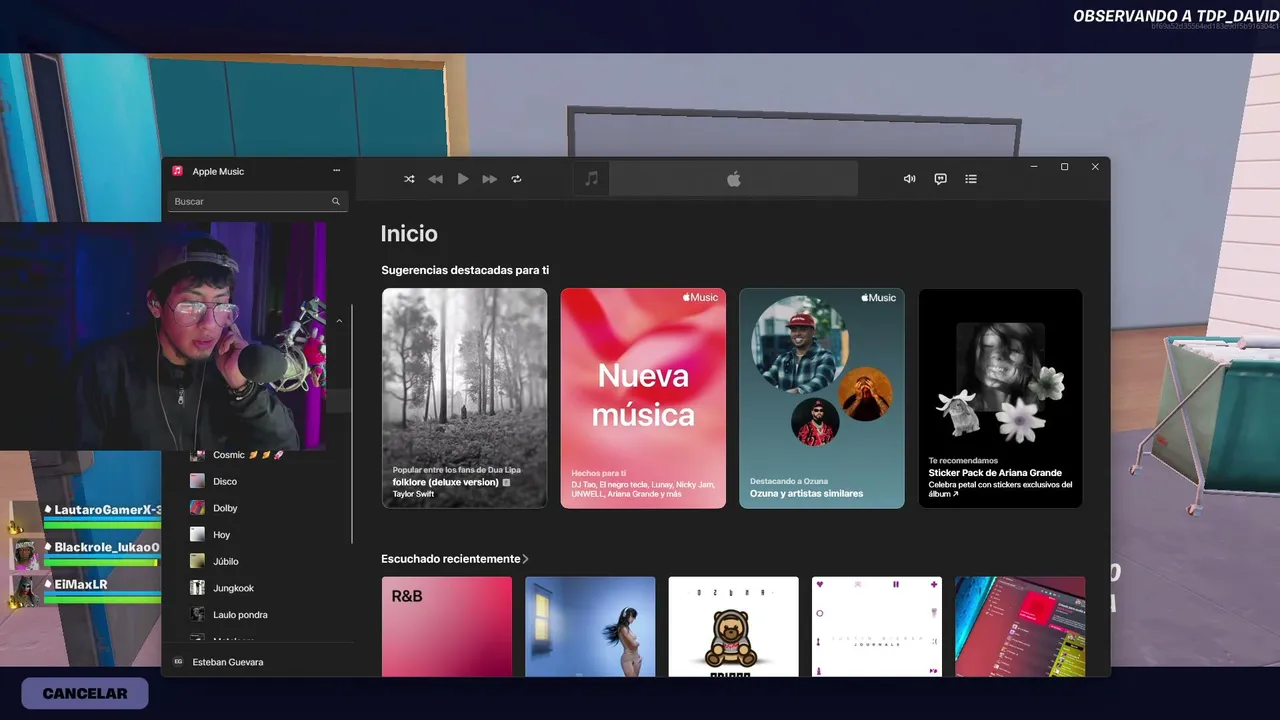Click the Jungkook playlist cover icon
Viewport: 1280px width, 720px height.
(x=198, y=588)
